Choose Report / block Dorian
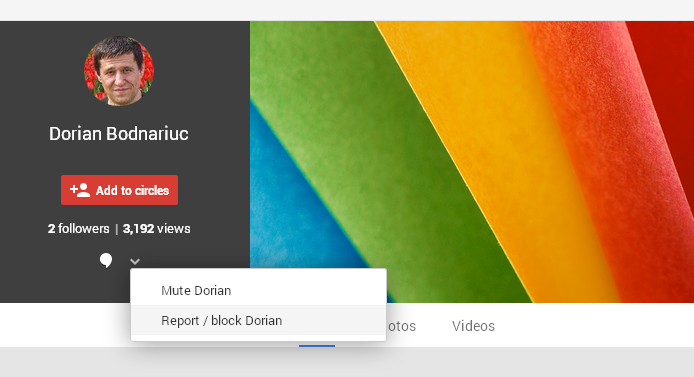Image resolution: width=694 pixels, height=377 pixels. [x=258, y=320]
